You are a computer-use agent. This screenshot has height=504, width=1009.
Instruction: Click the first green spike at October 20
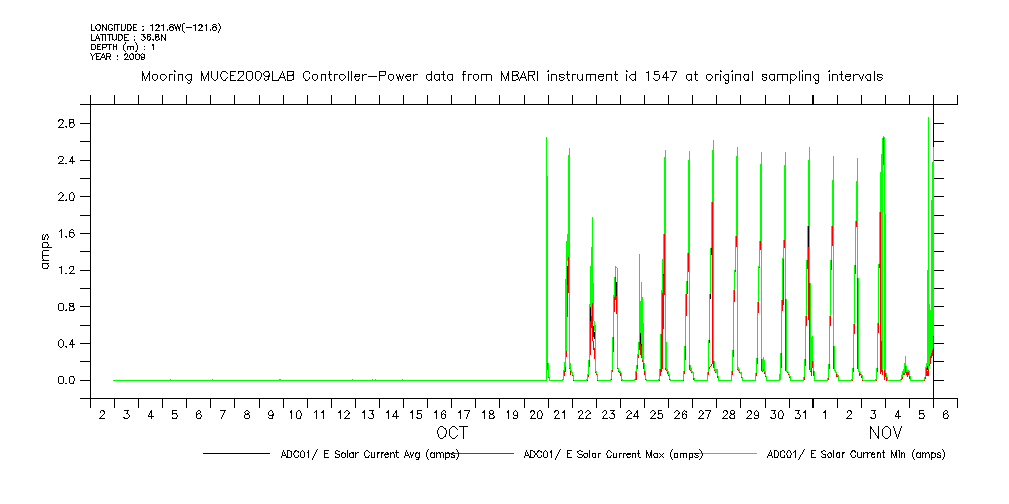pos(546,250)
